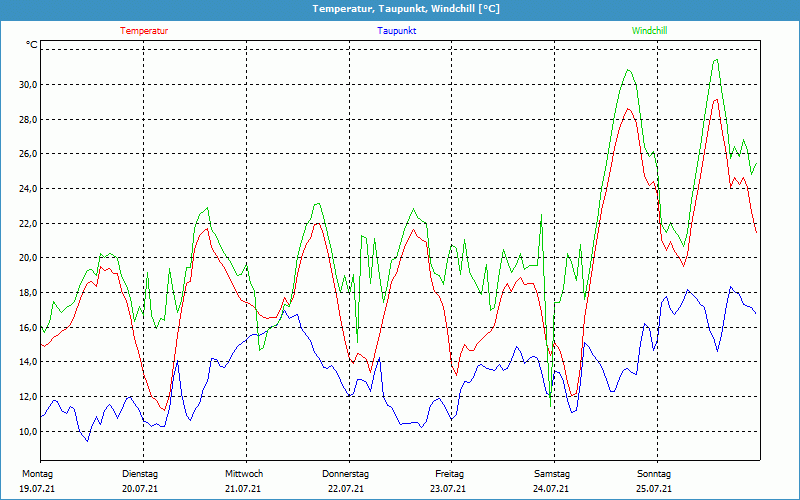Click the 14,0 y-axis value

(x=28, y=362)
